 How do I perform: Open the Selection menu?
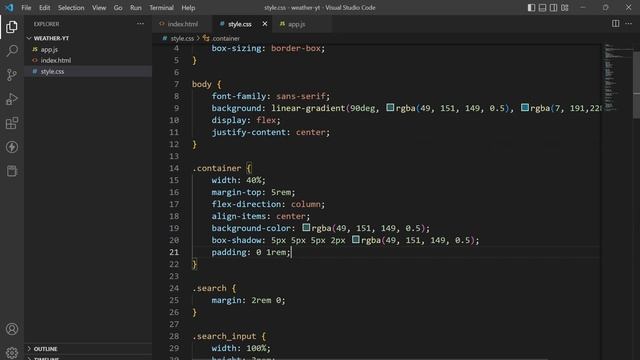coord(71,7)
